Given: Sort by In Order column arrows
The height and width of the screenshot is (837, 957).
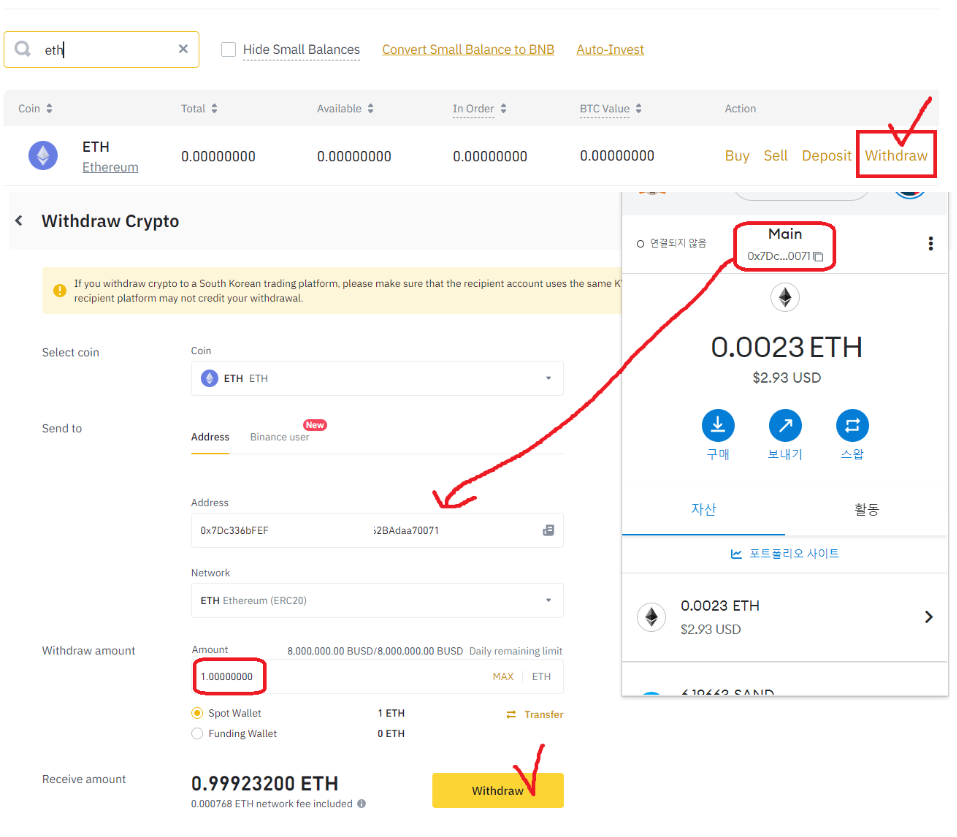Looking at the screenshot, I should pyautogui.click(x=504, y=108).
